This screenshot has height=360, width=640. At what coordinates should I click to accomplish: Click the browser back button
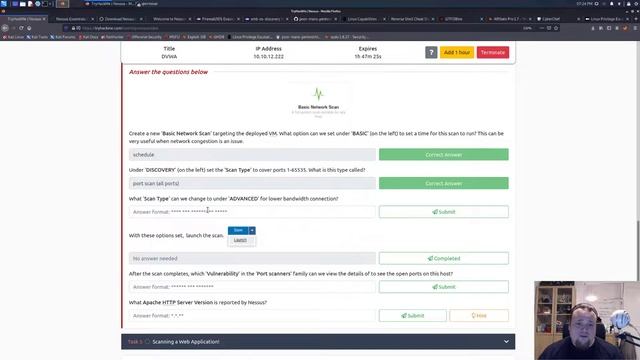click(x=5, y=28)
